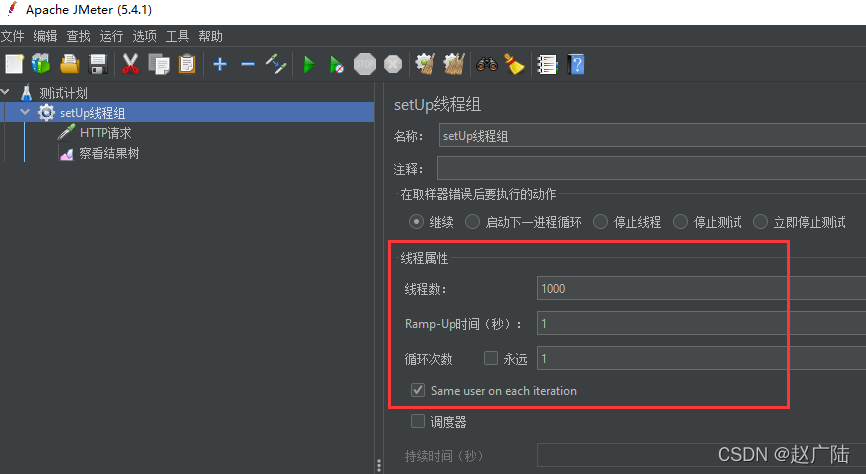Open the 编辑 menu

point(45,36)
